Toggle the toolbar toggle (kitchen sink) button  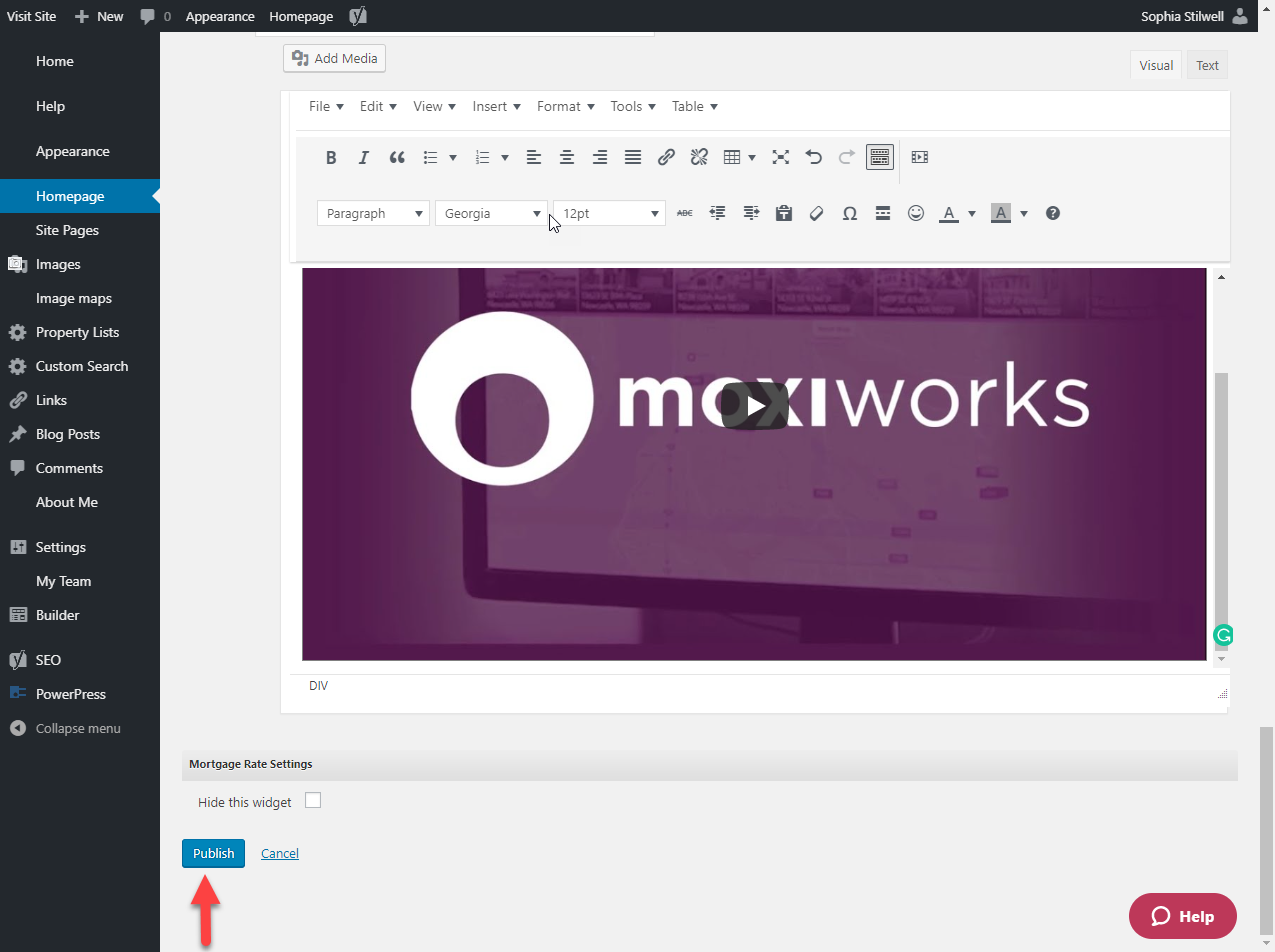pyautogui.click(x=880, y=157)
